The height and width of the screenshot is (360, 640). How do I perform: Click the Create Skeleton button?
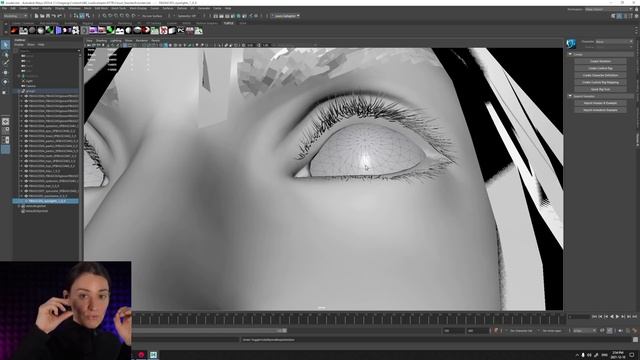point(600,61)
